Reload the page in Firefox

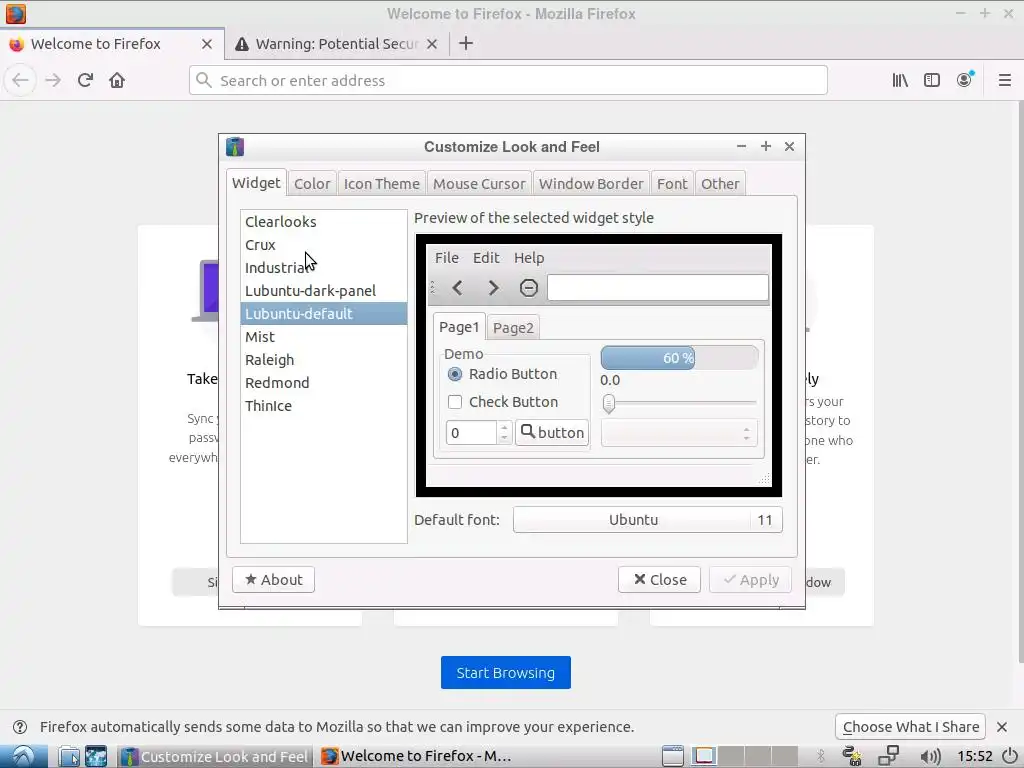coord(85,80)
